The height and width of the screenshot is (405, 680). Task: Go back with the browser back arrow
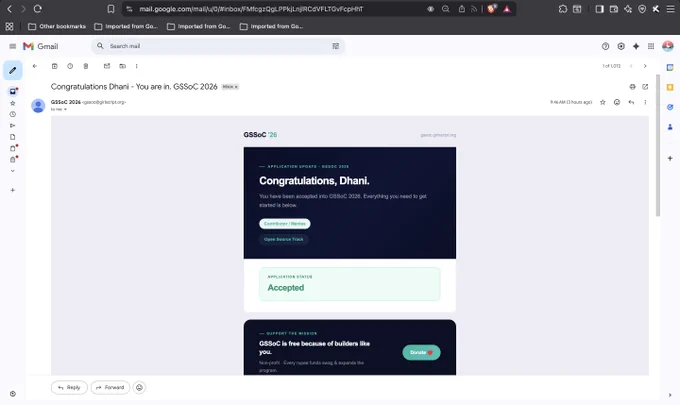[x=9, y=9]
